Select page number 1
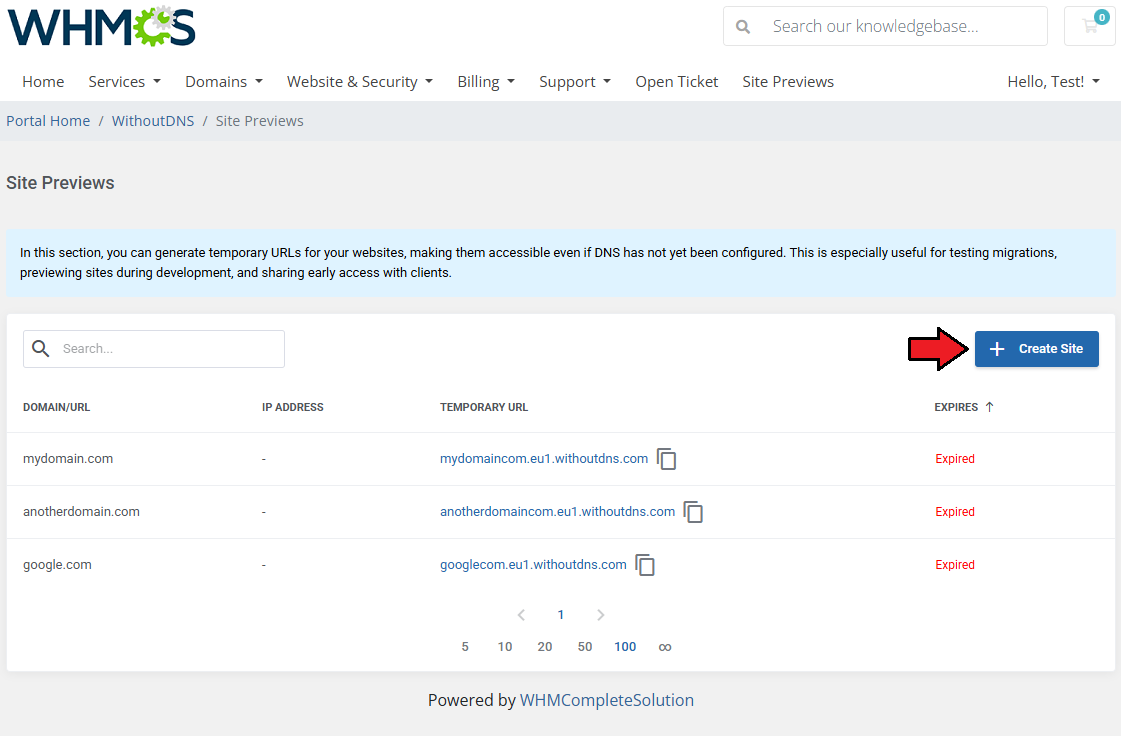This screenshot has width=1121, height=736. [560, 615]
